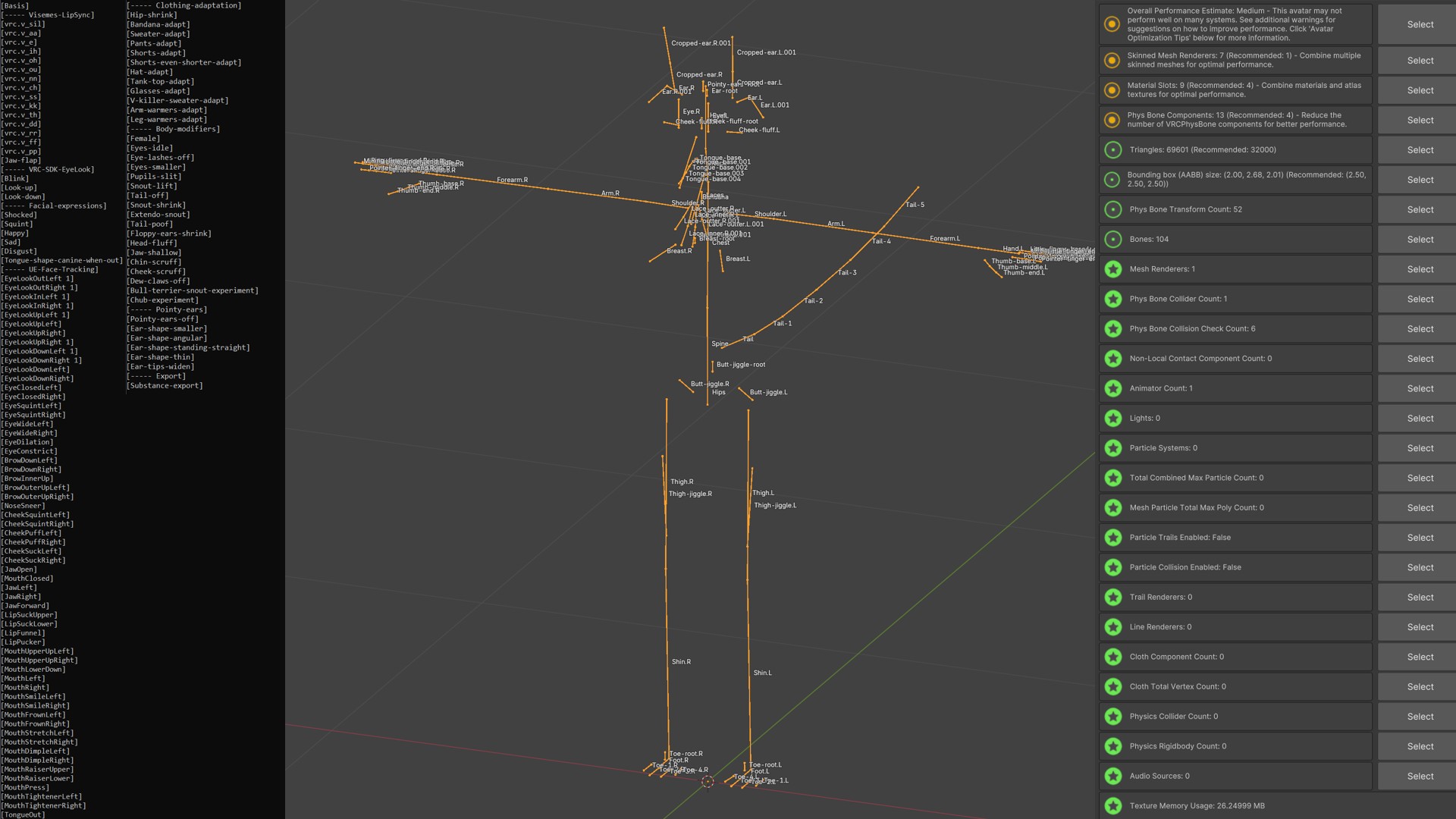Click the Skinned Mesh Renderers warning icon
Image resolution: width=1456 pixels, height=819 pixels.
1112,60
